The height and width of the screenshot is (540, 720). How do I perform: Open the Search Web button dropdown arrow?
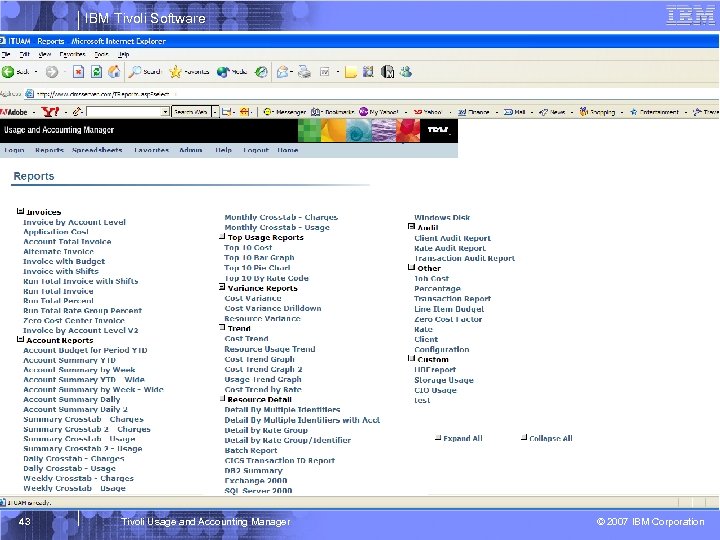pyautogui.click(x=215, y=112)
